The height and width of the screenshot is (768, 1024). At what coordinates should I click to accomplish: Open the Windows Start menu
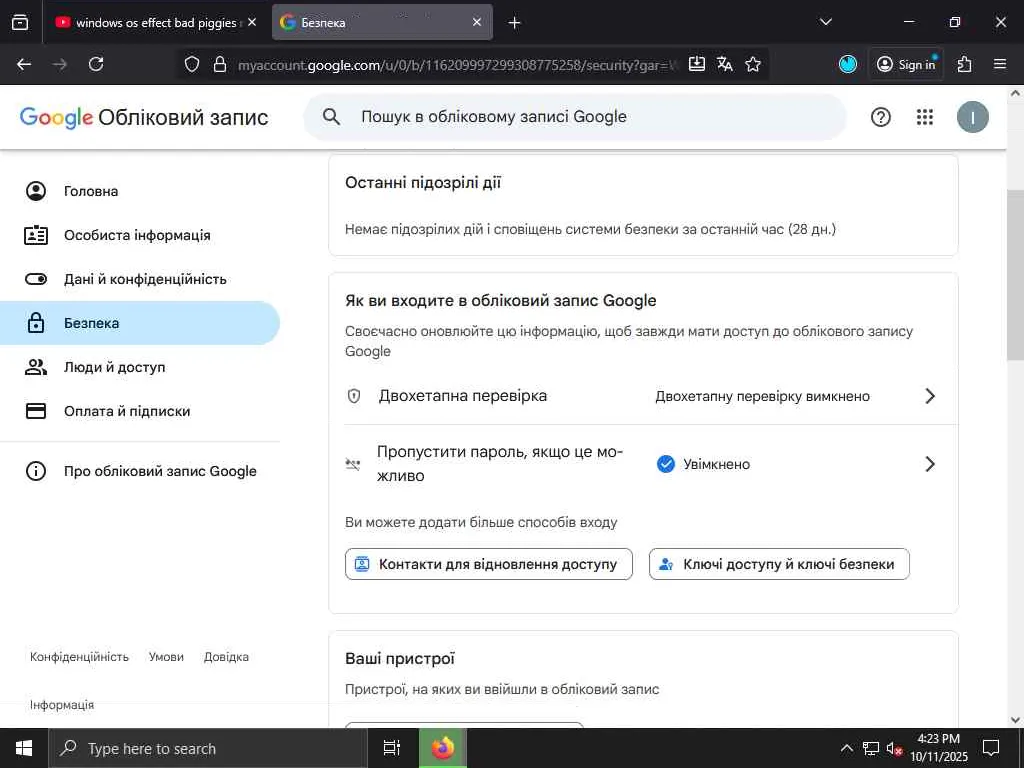click(x=24, y=748)
